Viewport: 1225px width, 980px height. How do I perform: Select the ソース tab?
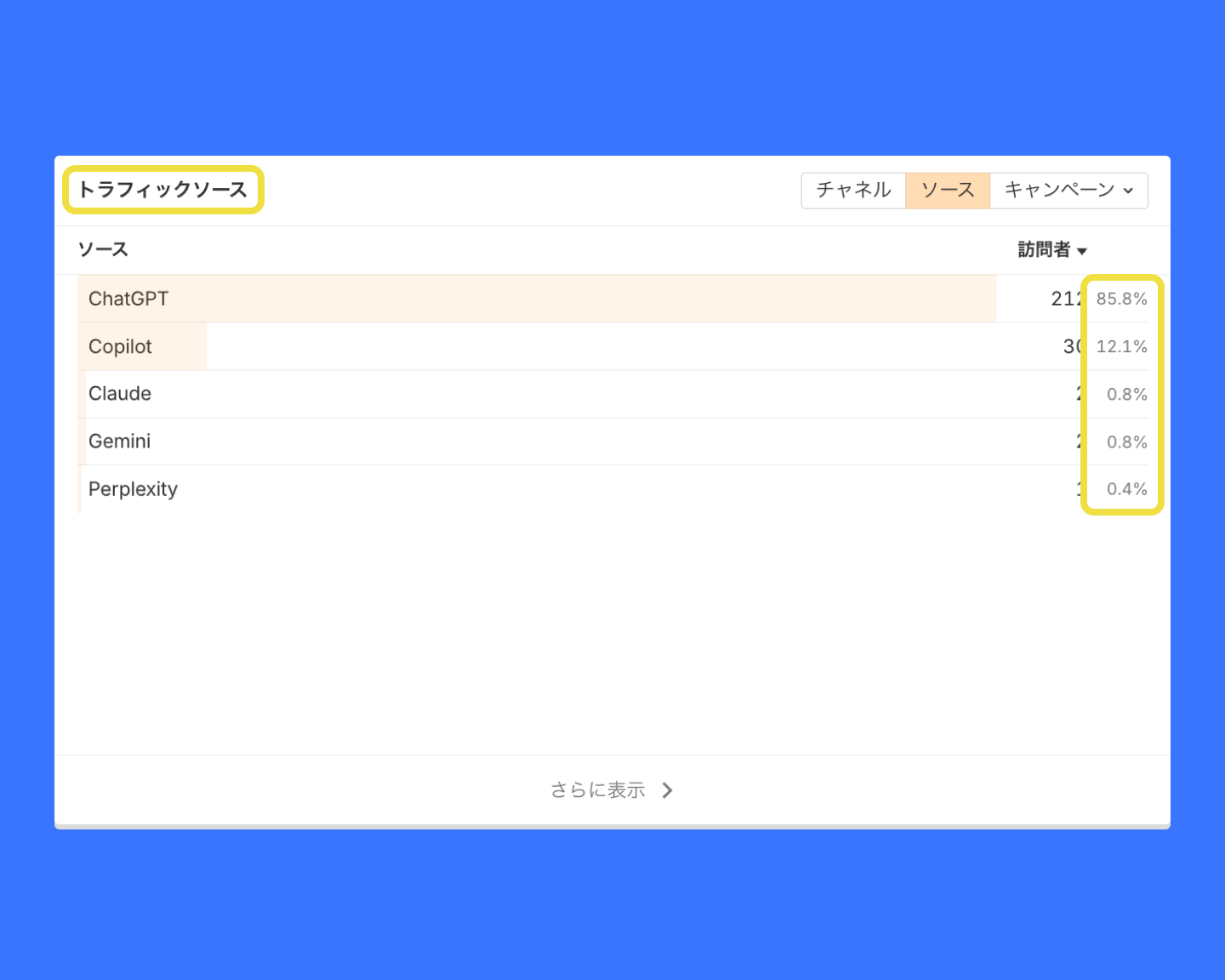[x=947, y=190]
